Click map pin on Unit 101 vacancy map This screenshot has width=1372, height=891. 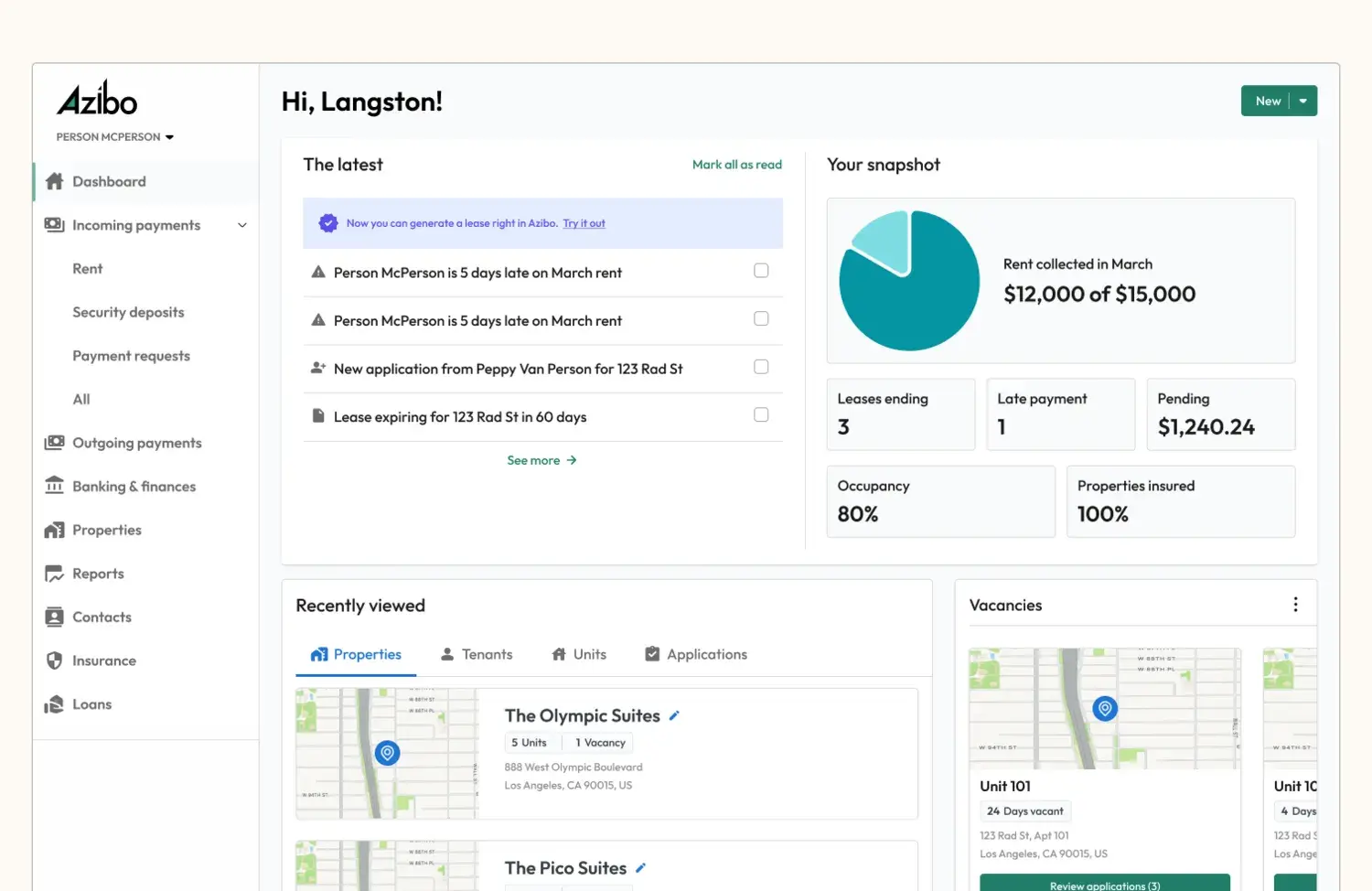(1105, 708)
